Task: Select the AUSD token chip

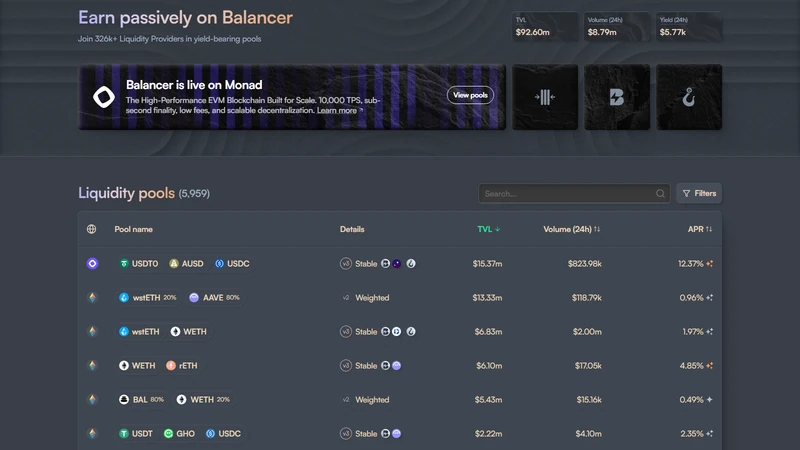Action: click(186, 263)
